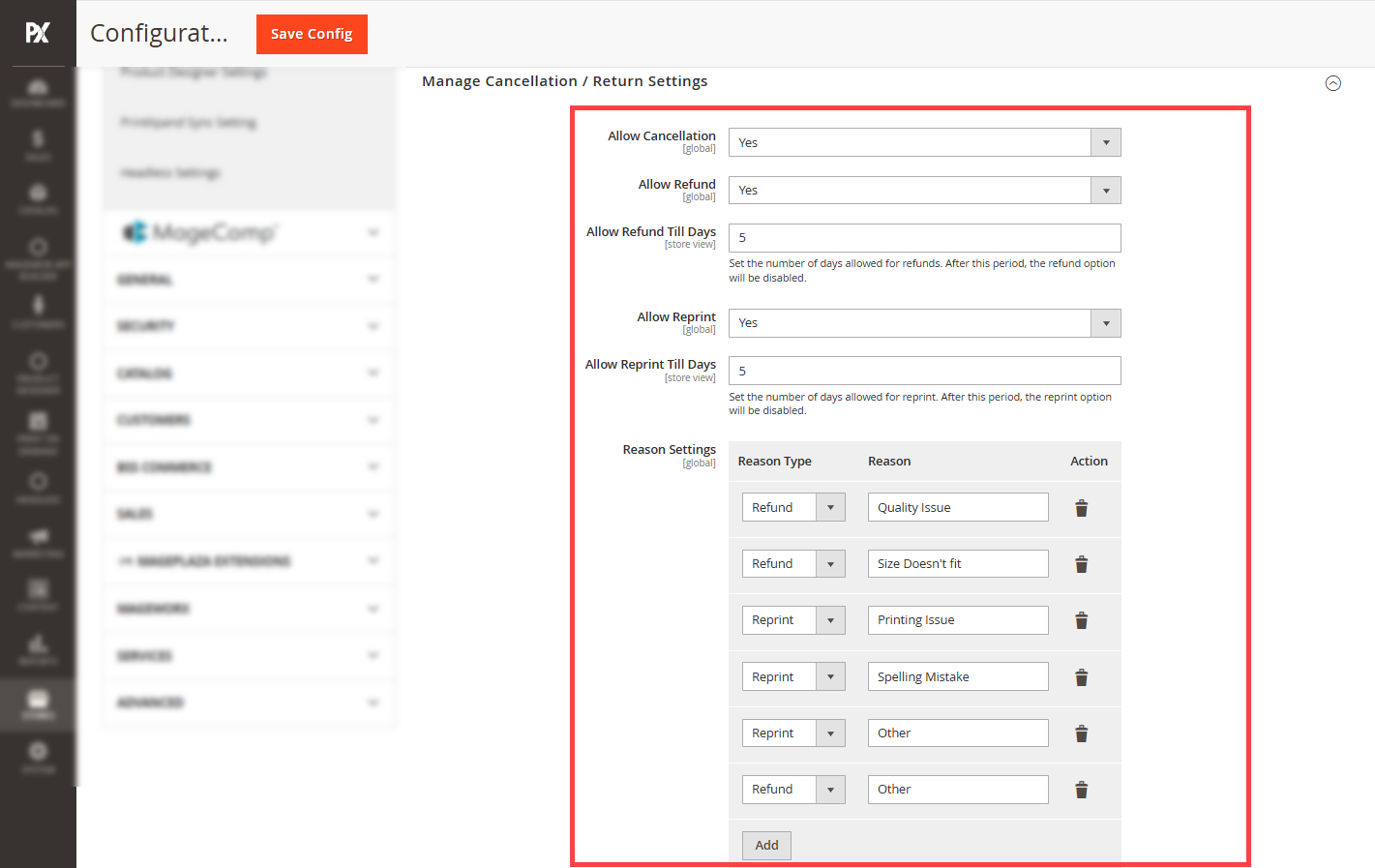Add a new reason row
The width and height of the screenshot is (1375, 868).
coord(766,845)
